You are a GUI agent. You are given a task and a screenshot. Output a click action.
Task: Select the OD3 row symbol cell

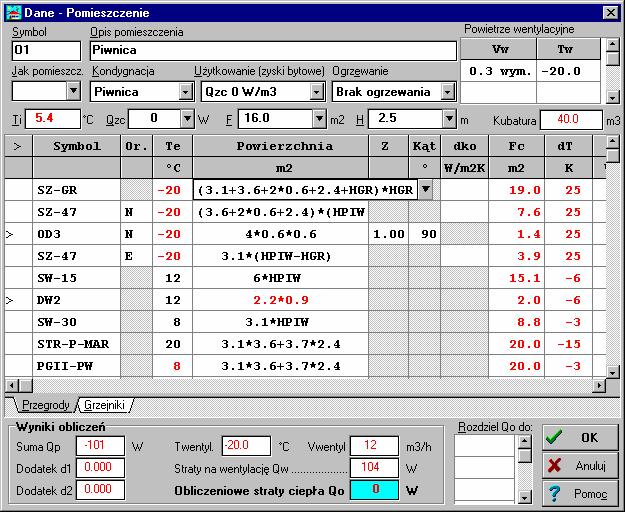[77, 234]
